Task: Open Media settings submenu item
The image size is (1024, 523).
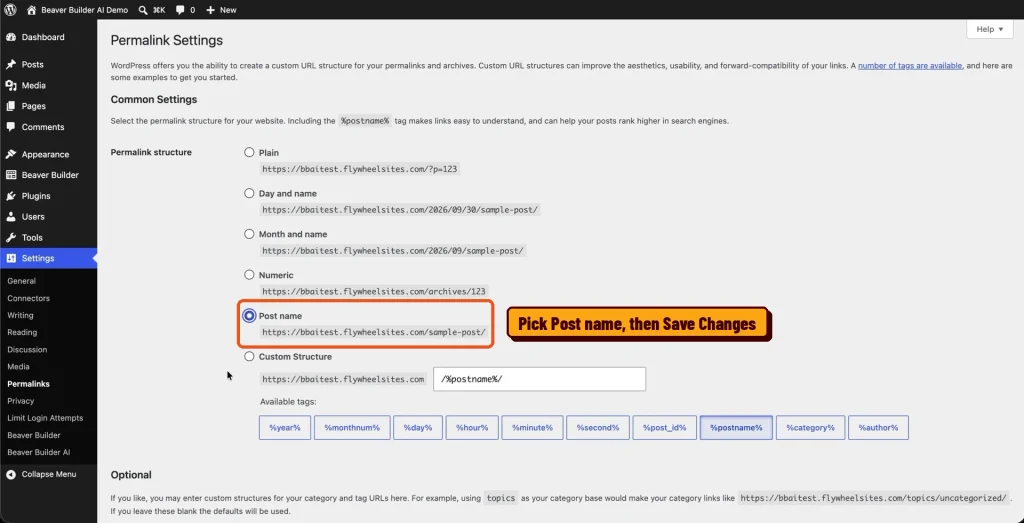Action: tap(18, 367)
